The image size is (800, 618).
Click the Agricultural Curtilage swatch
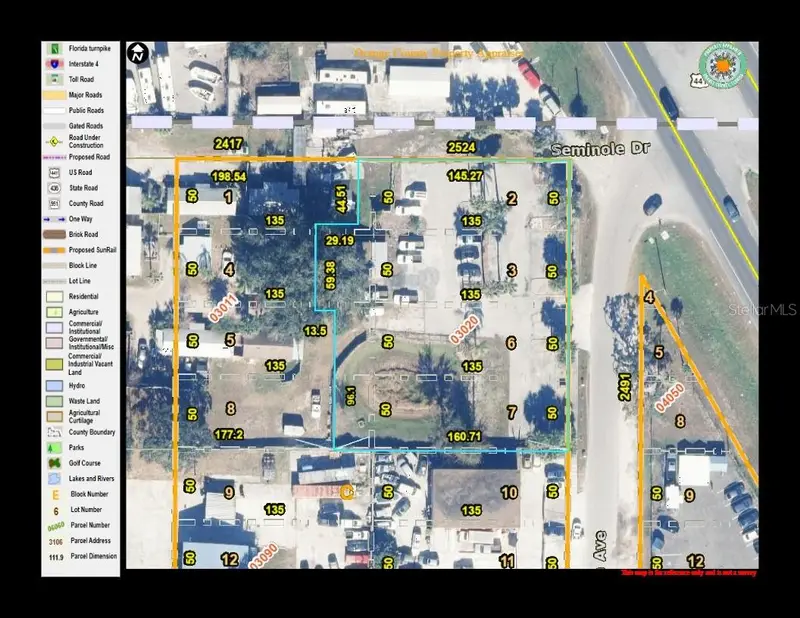pos(55,417)
